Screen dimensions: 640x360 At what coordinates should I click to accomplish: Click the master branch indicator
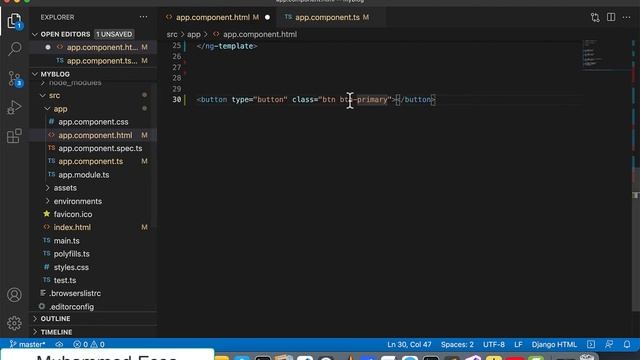[27, 344]
